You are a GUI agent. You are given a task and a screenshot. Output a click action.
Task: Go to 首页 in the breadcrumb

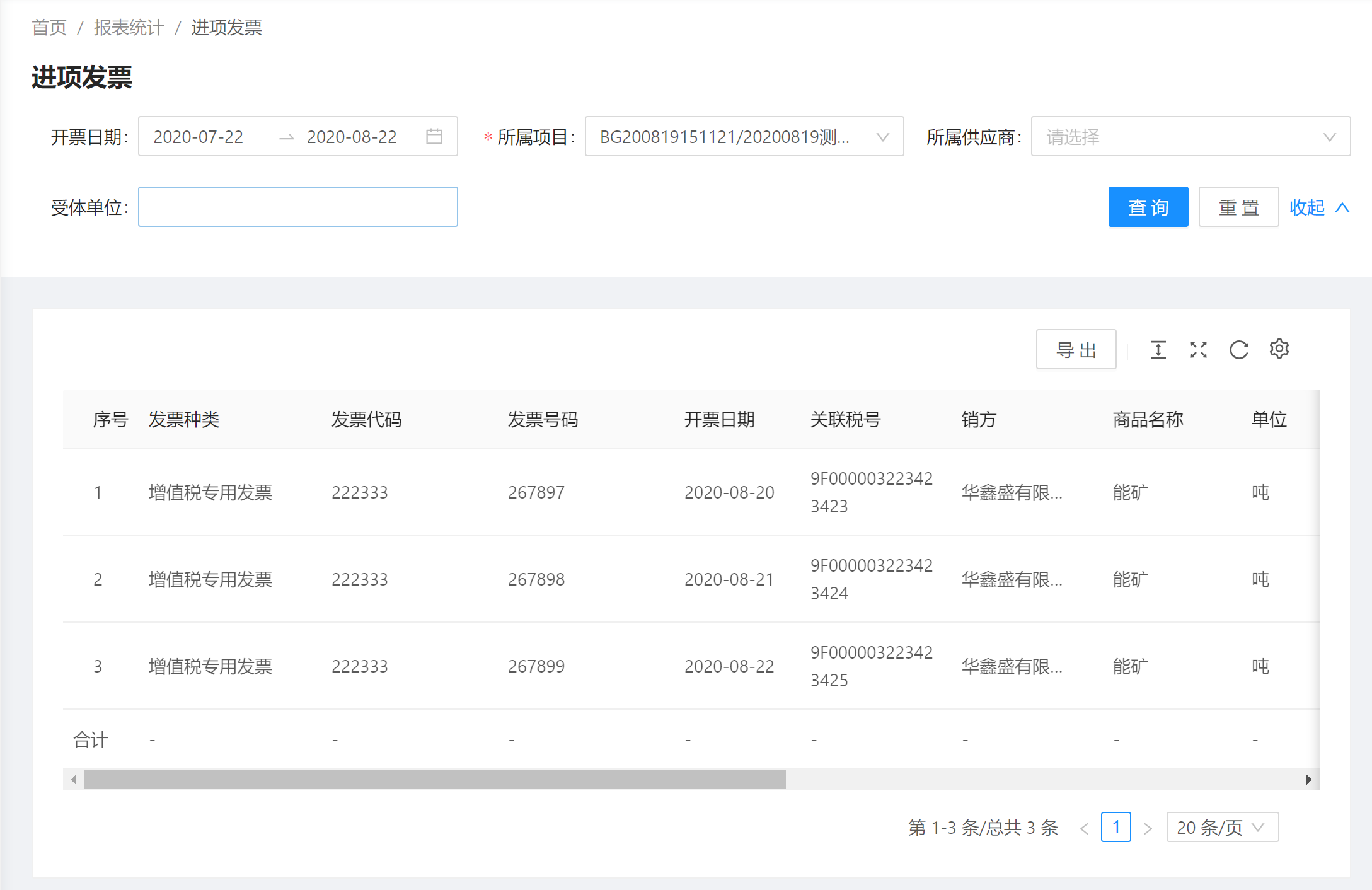coord(49,27)
